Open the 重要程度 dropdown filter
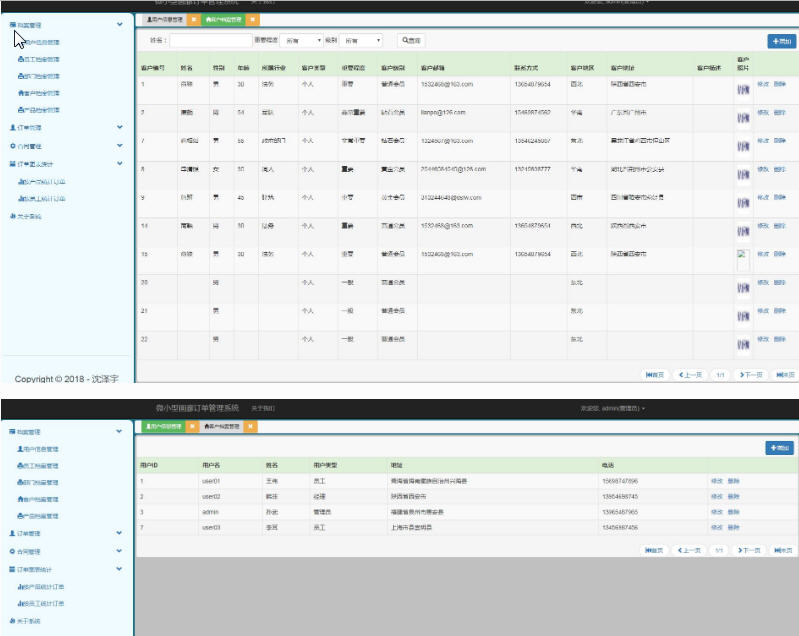The height and width of the screenshot is (636, 799). click(303, 41)
